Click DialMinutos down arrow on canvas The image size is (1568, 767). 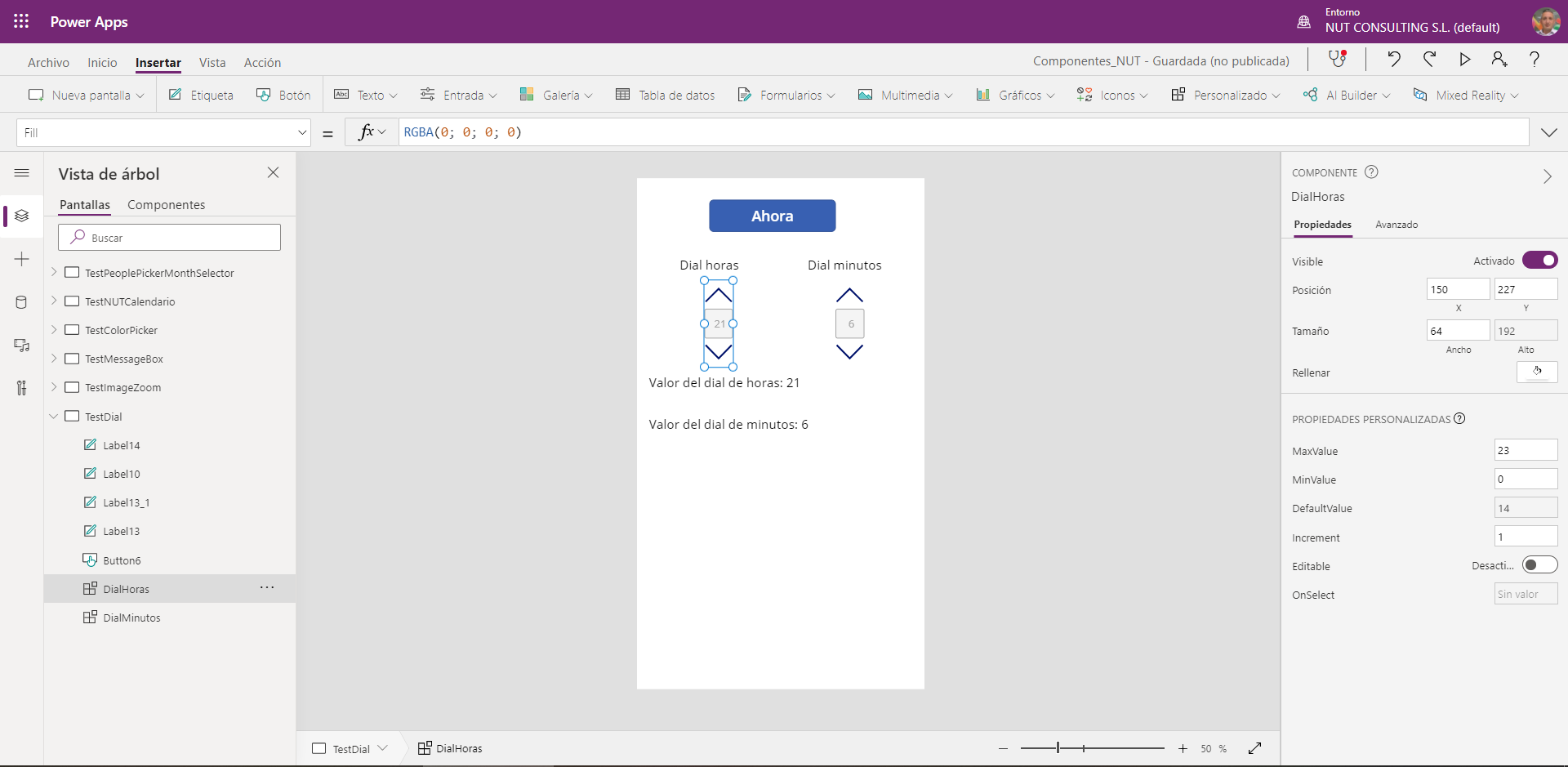(849, 352)
